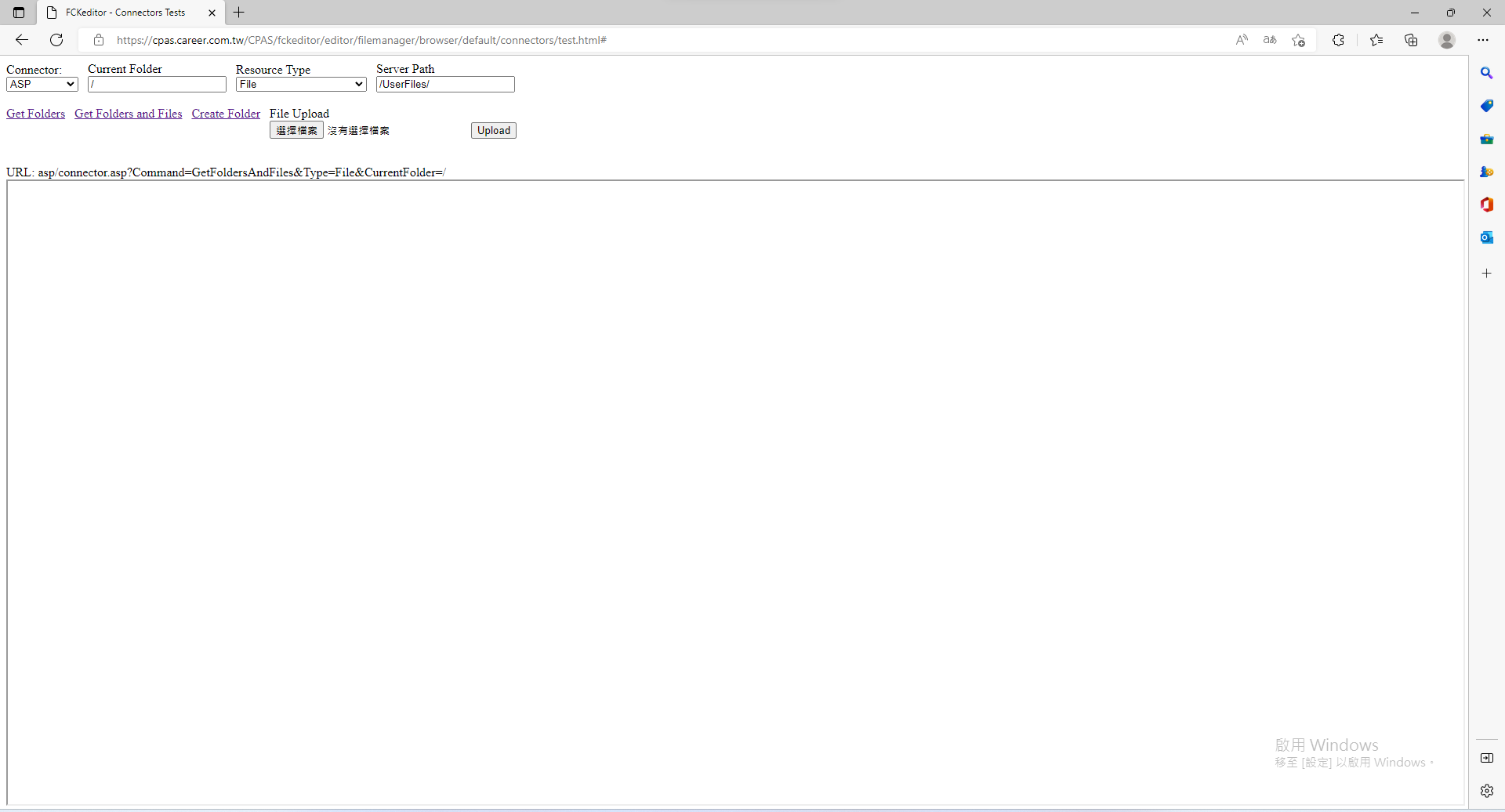Click the browser Back arrow
Screen dimensions: 1505x812
click(22, 40)
